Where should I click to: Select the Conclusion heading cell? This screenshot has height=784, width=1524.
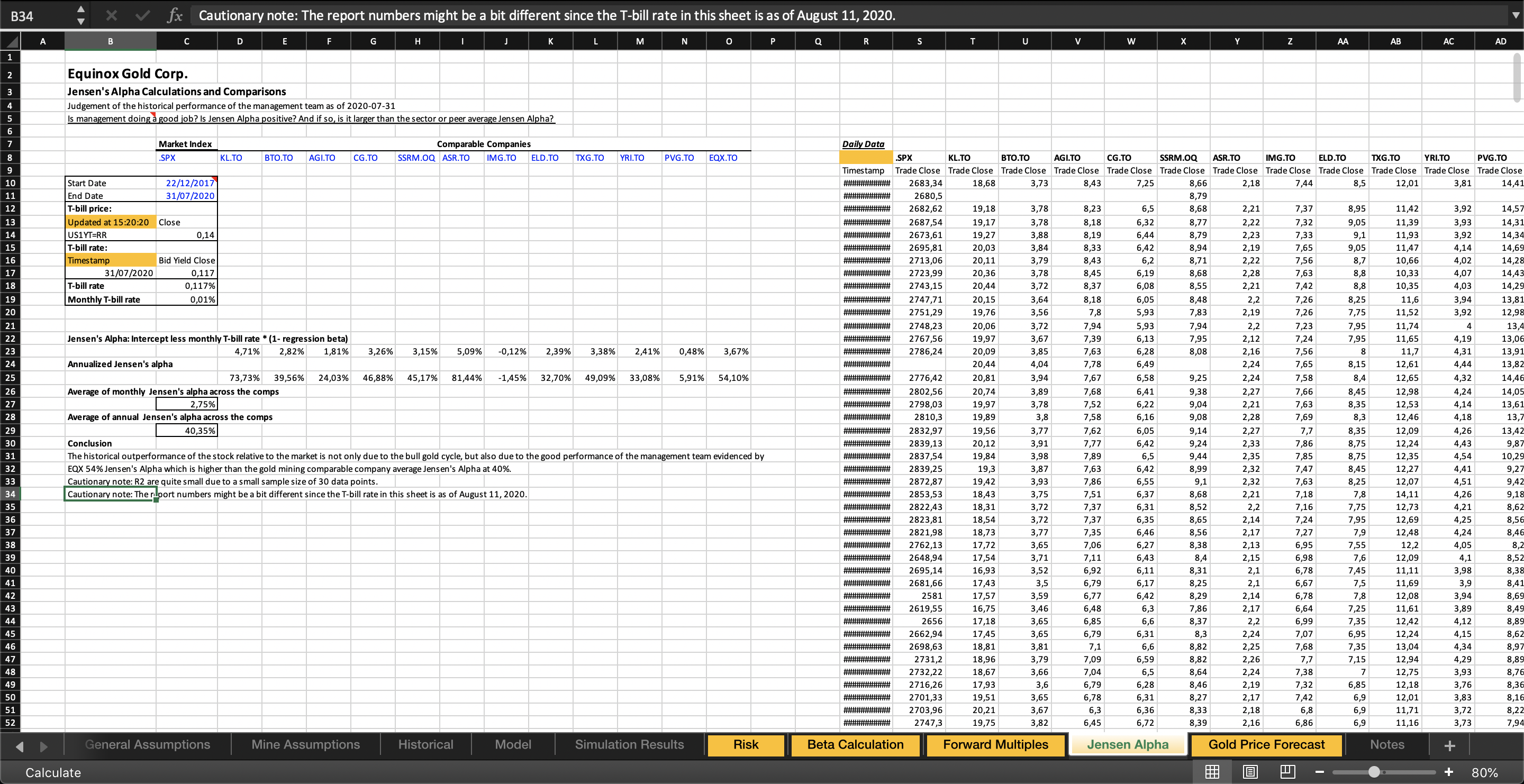click(111, 443)
